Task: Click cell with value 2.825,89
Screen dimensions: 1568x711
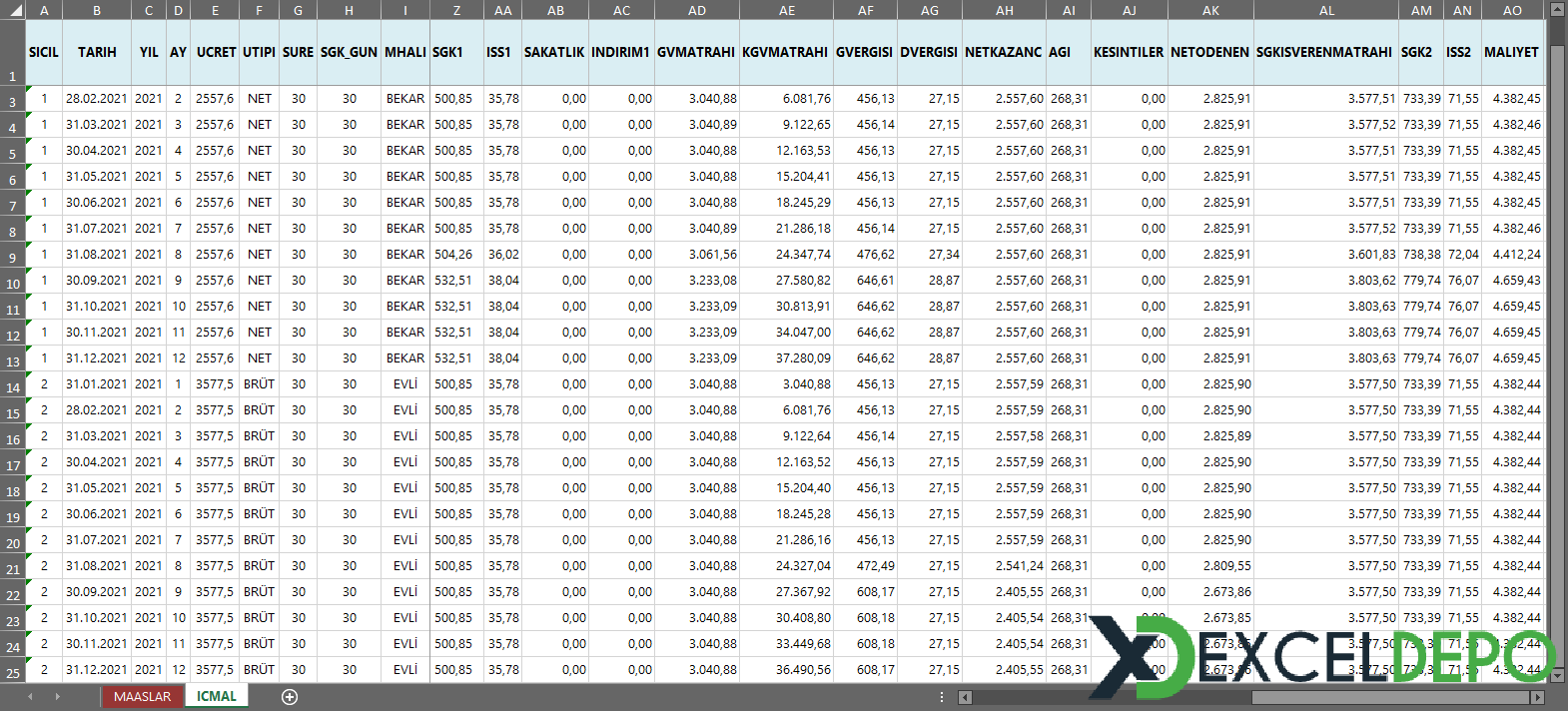Action: [x=1210, y=436]
